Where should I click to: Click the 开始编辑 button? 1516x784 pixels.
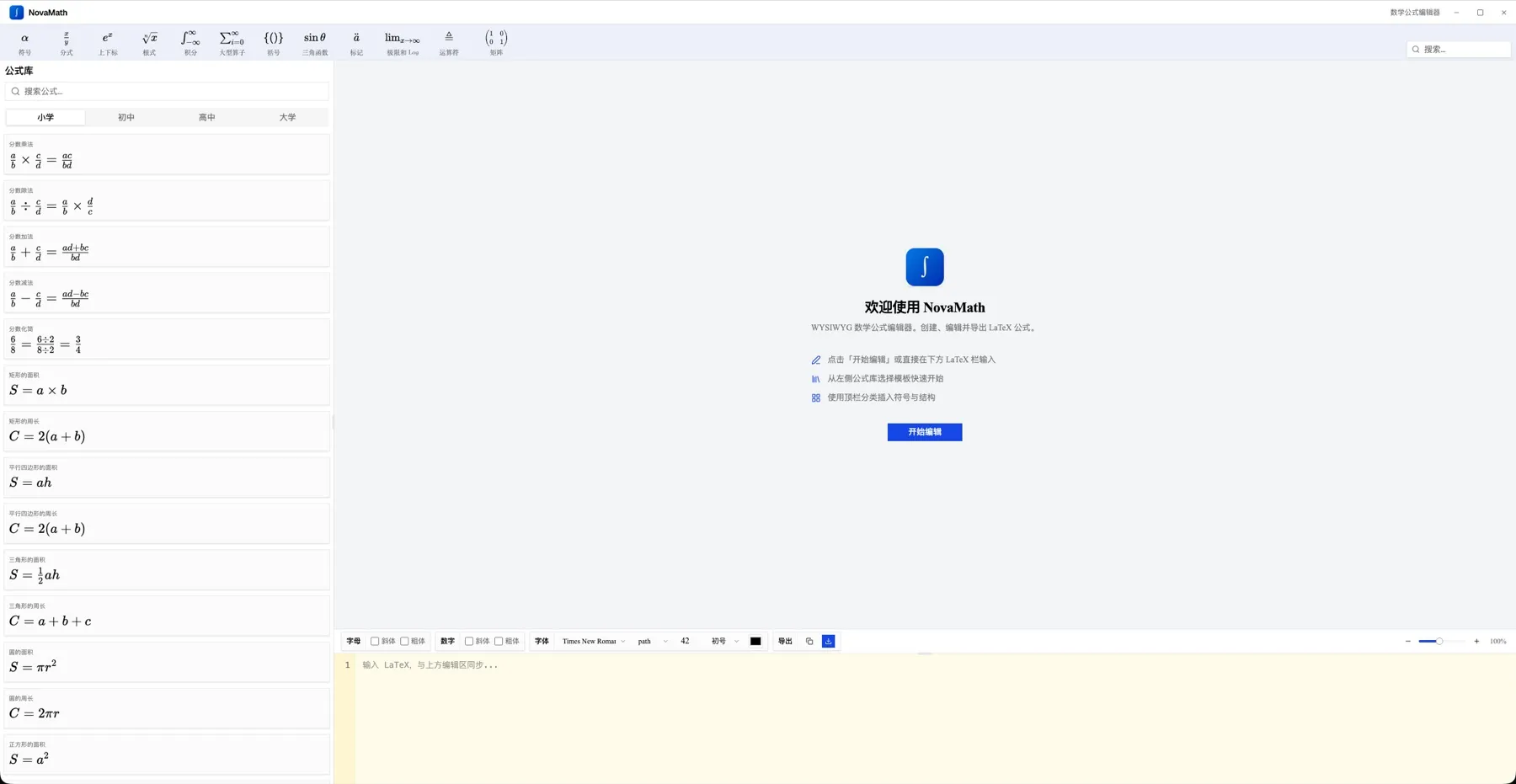pyautogui.click(x=925, y=432)
